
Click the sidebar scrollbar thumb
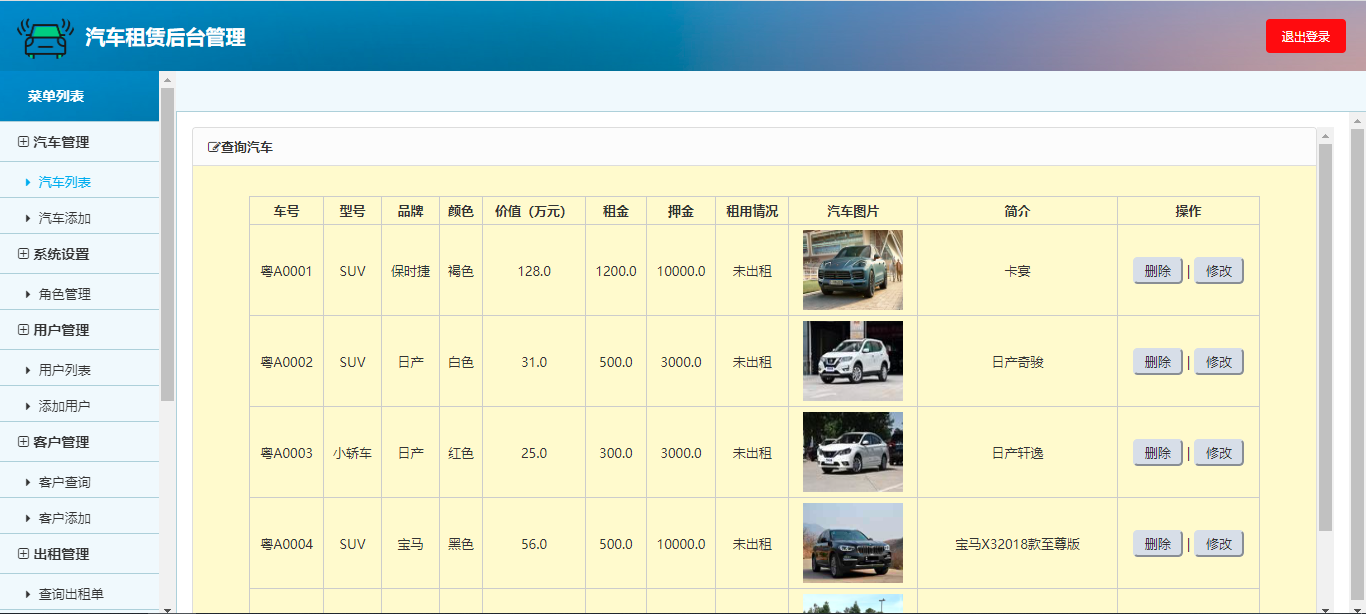(167, 244)
